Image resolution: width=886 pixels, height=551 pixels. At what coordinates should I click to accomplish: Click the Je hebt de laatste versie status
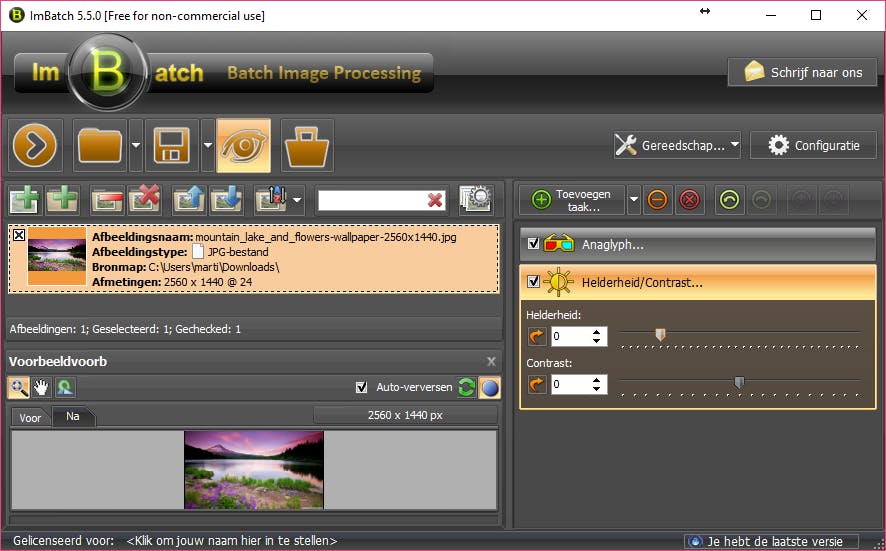pyautogui.click(x=771, y=541)
